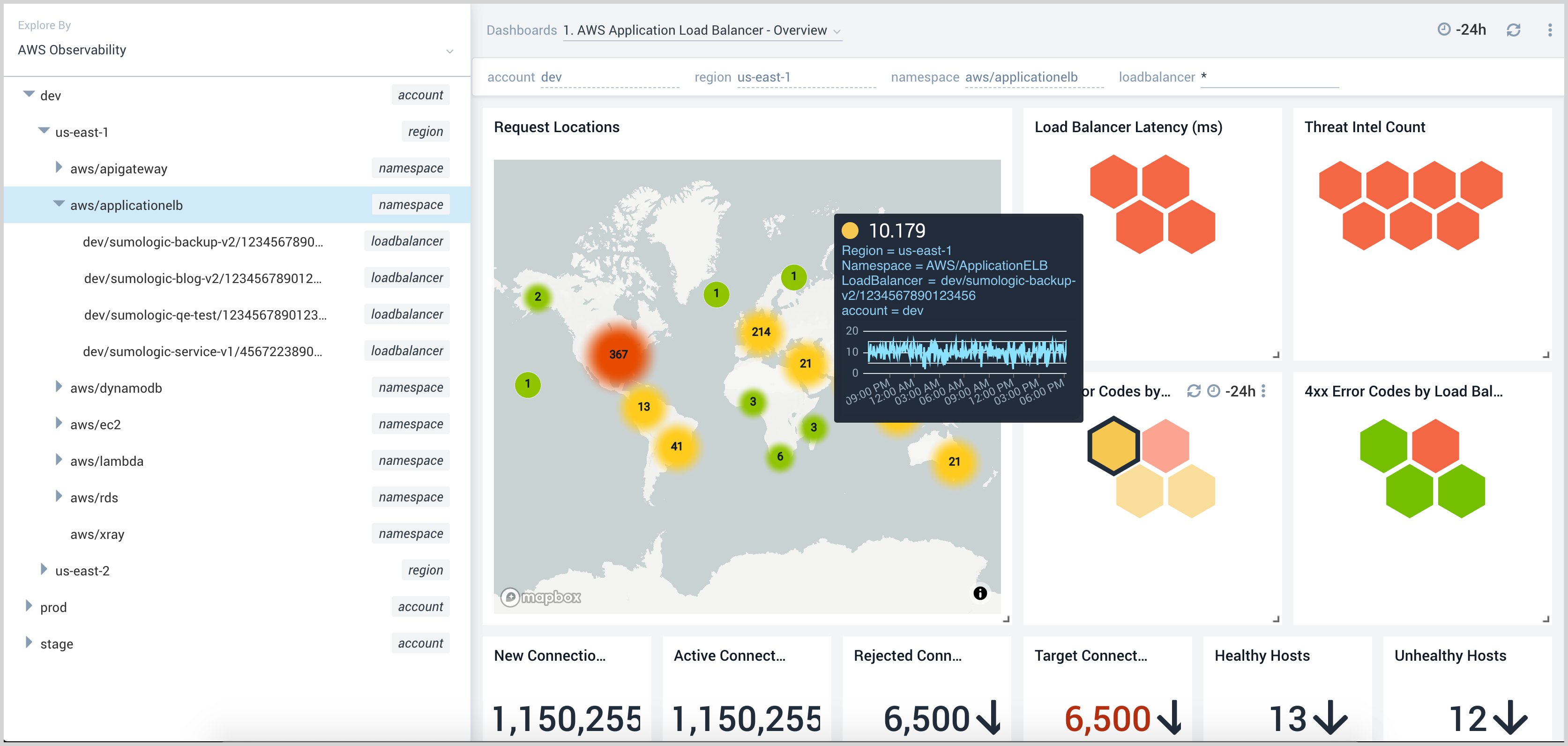The width and height of the screenshot is (1568, 746).
Task: Click the clock icon beside the Error Codes -24h
Action: coord(1213,391)
